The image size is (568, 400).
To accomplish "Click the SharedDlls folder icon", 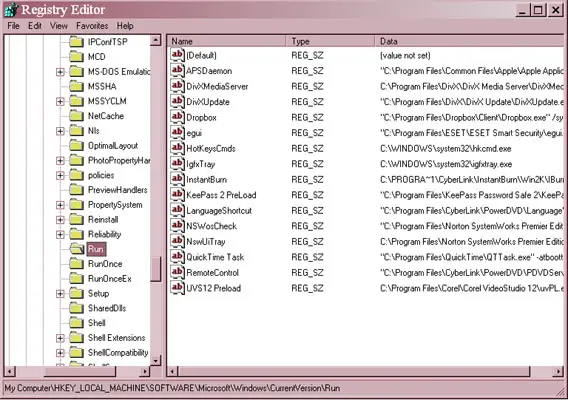I will click(76, 308).
